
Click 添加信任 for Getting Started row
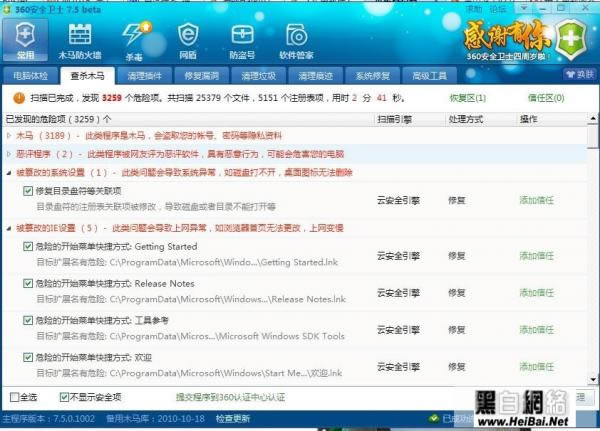(x=536, y=256)
